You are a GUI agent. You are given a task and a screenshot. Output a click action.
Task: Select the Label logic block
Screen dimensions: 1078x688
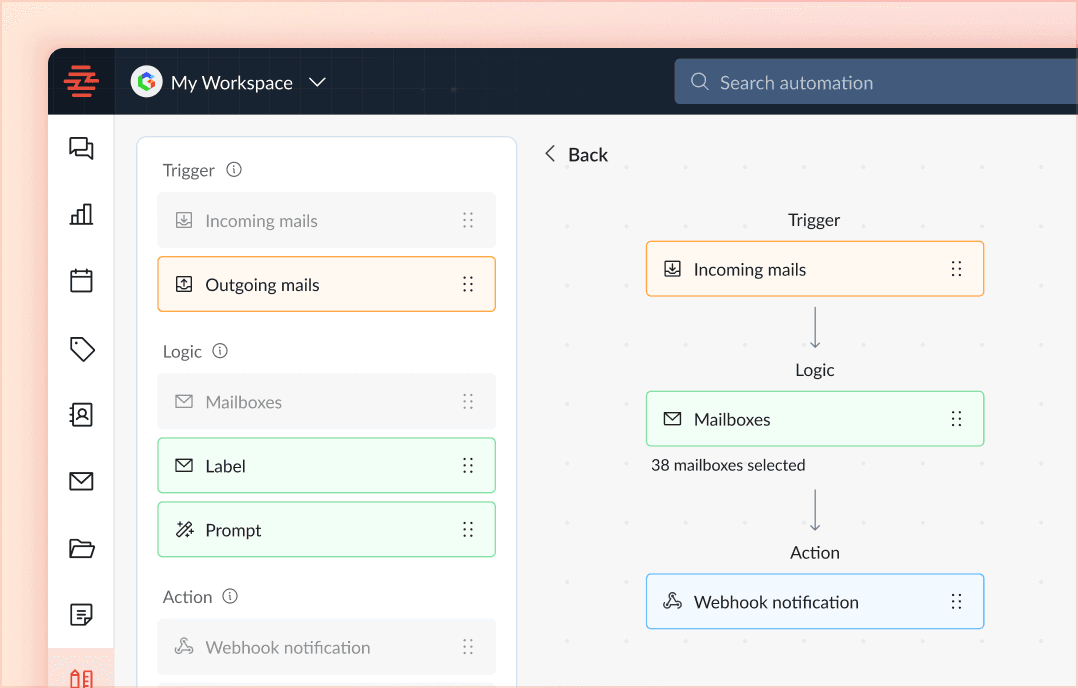327,465
